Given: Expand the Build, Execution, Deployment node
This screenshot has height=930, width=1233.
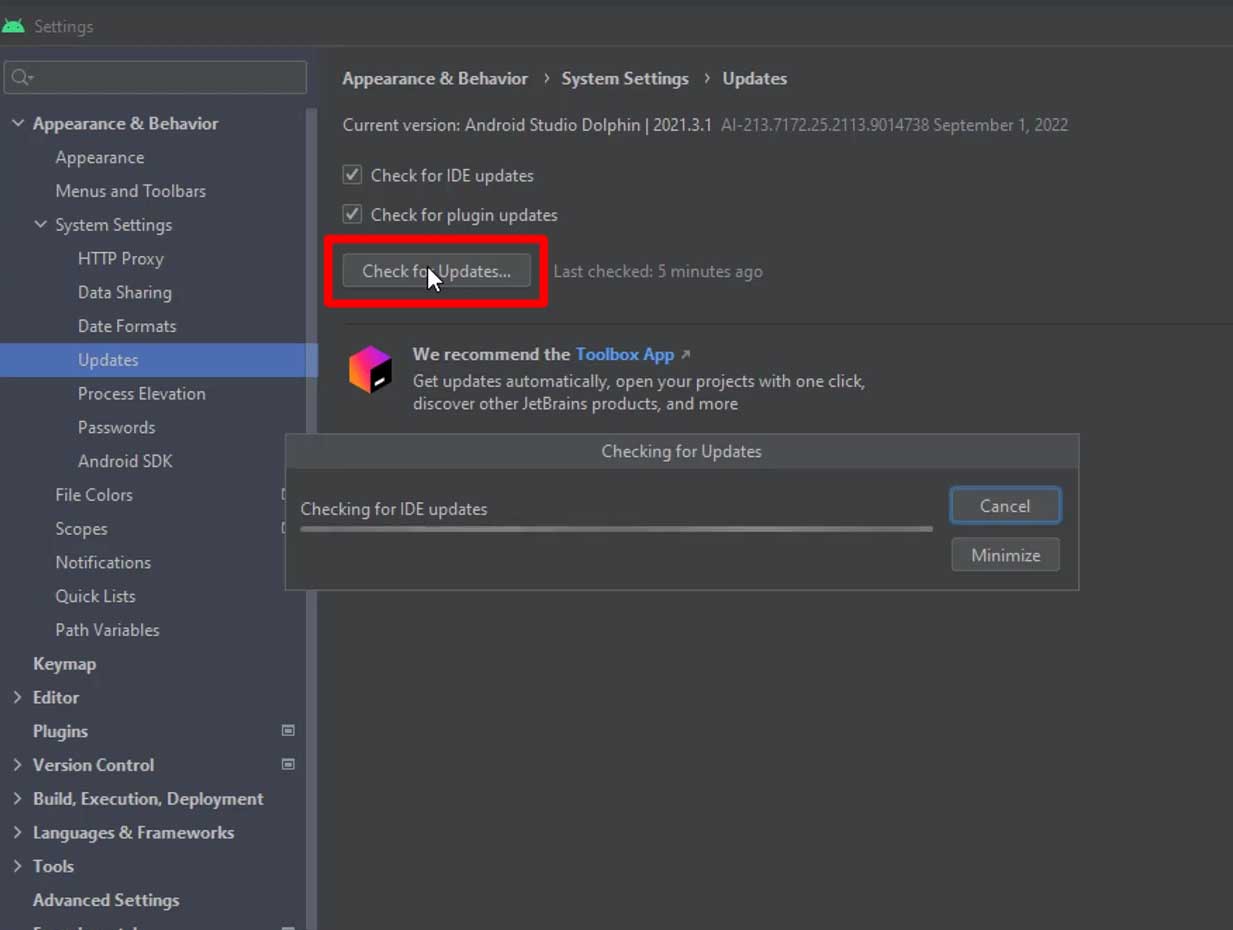Looking at the screenshot, I should 17,799.
